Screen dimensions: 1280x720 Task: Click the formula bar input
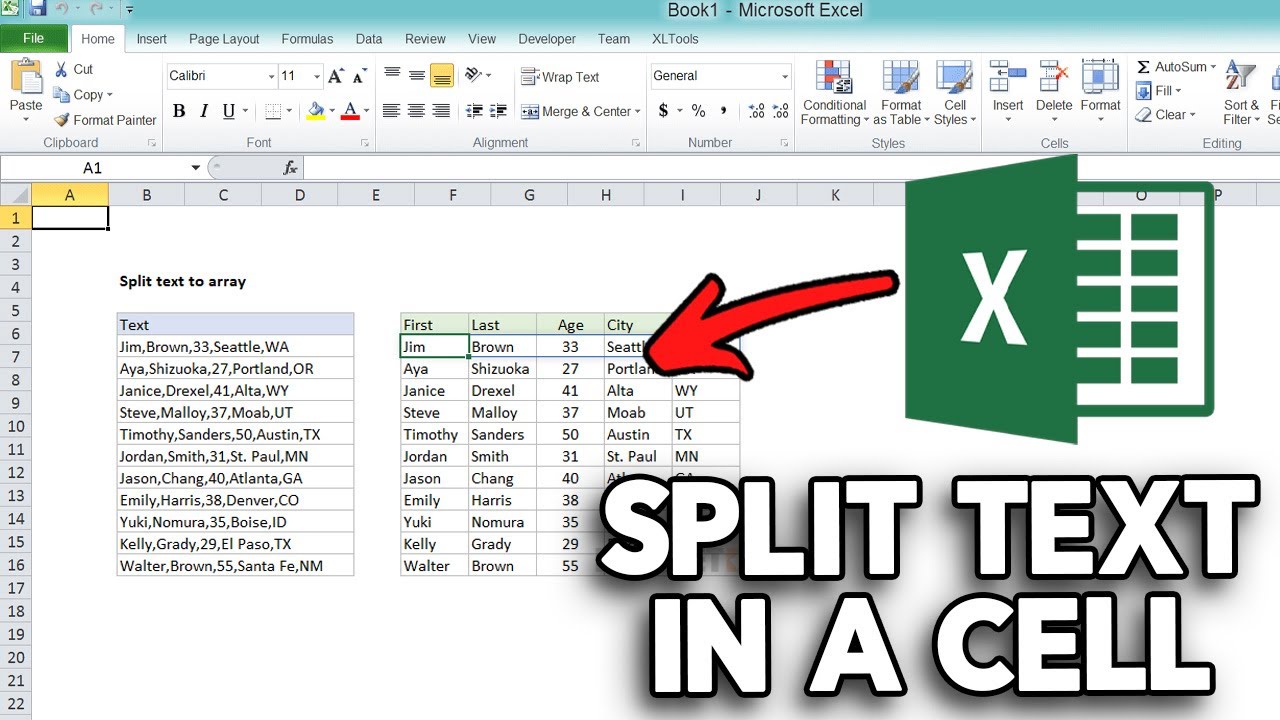(x=790, y=168)
